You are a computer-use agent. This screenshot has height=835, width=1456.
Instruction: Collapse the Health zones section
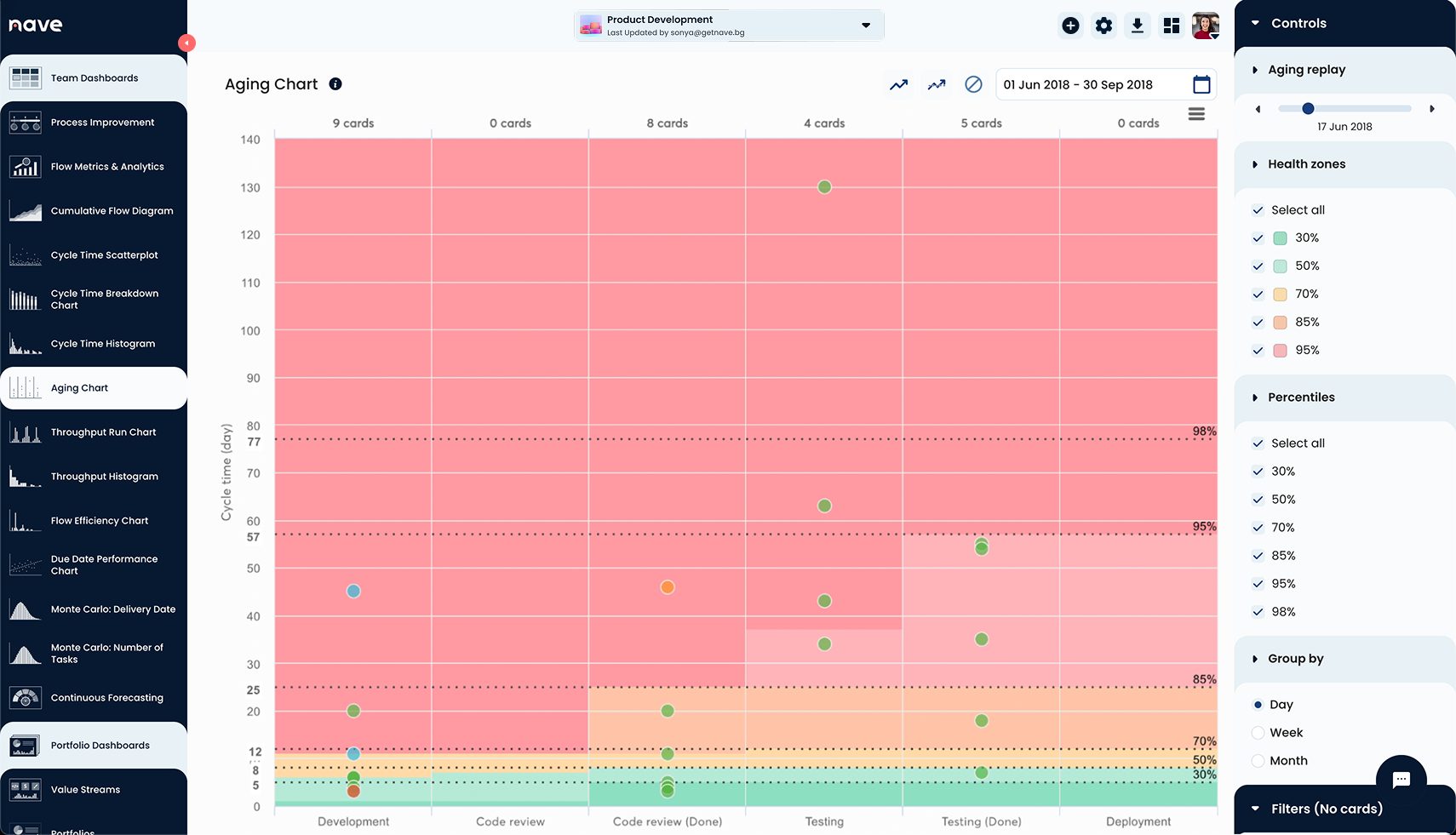point(1306,164)
